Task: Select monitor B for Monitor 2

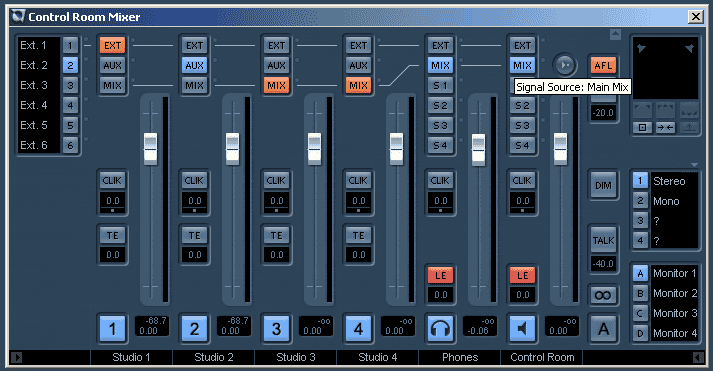Action: coord(640,294)
